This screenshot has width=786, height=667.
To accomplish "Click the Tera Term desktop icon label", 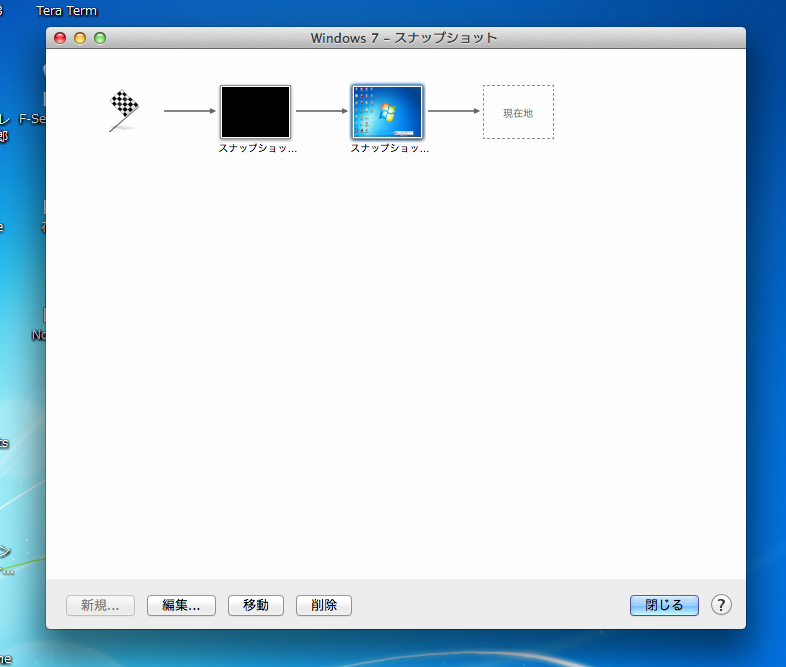I will [67, 11].
